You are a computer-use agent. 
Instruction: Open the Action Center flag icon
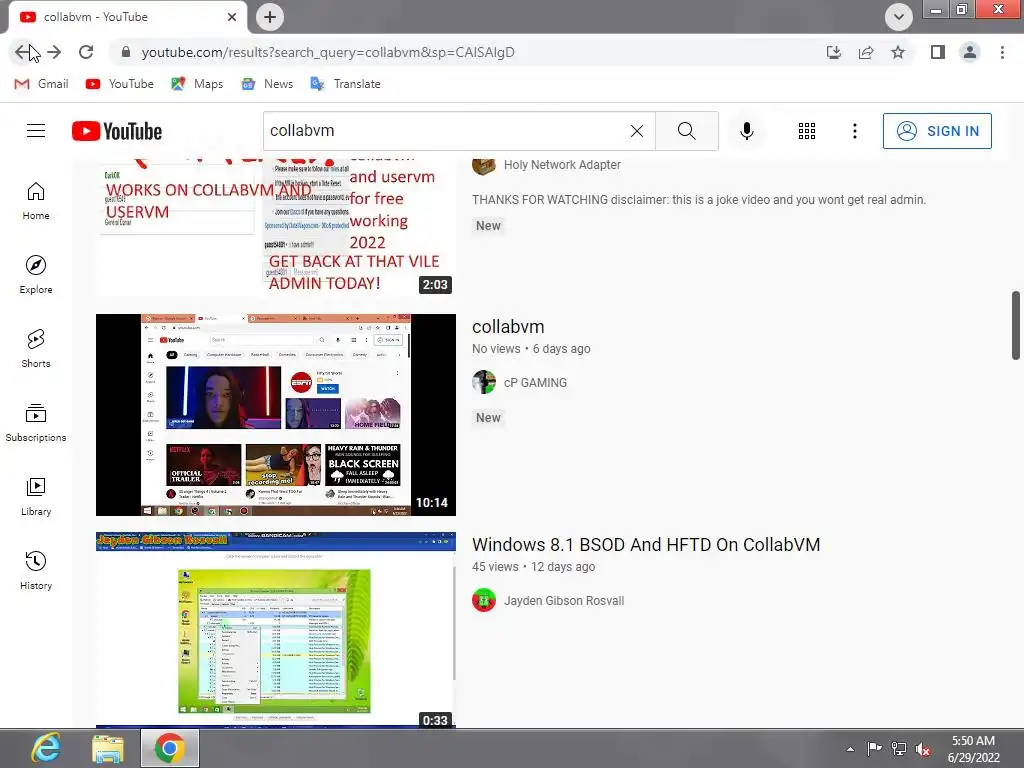pos(874,749)
